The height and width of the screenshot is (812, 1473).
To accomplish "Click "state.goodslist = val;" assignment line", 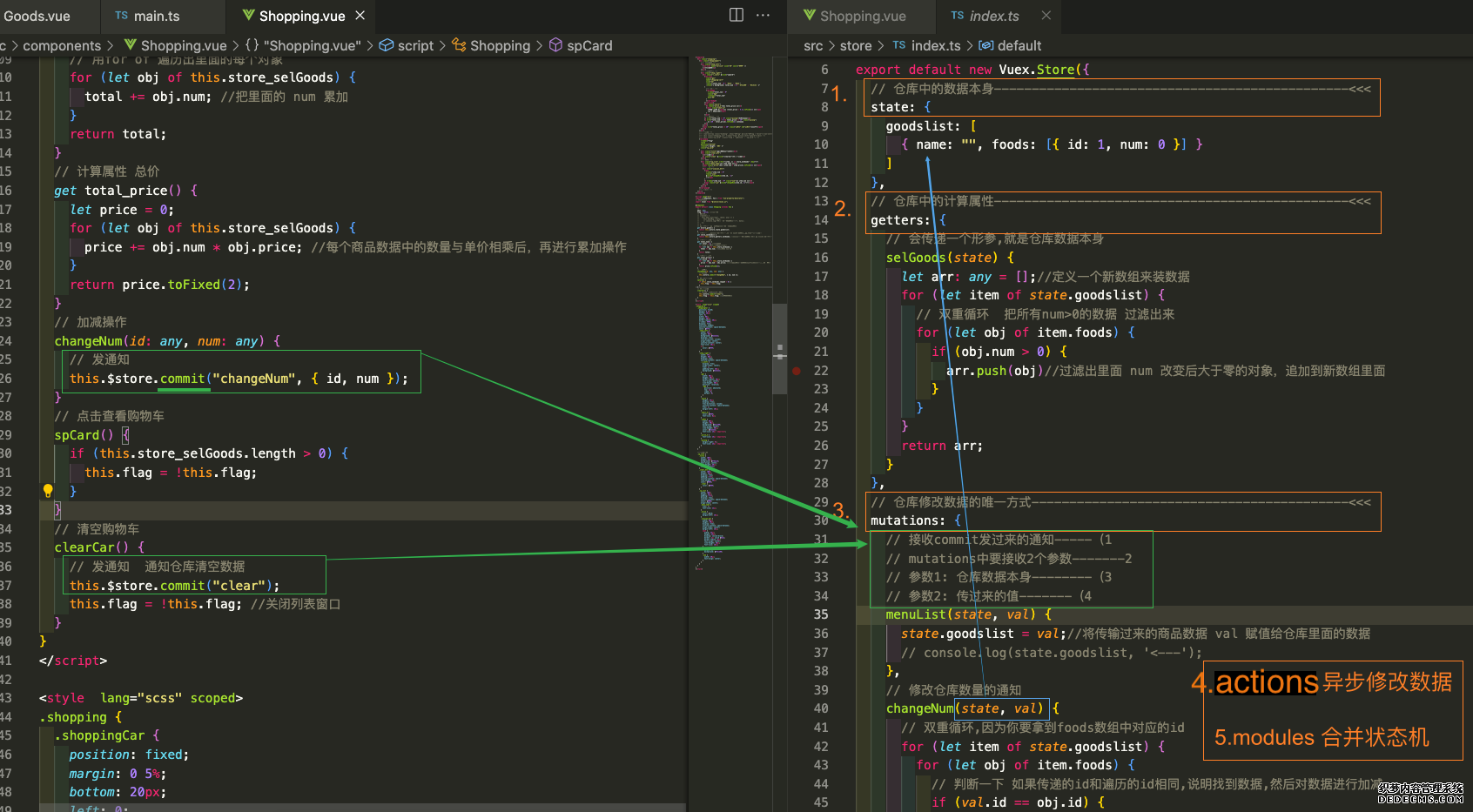I will 984,634.
